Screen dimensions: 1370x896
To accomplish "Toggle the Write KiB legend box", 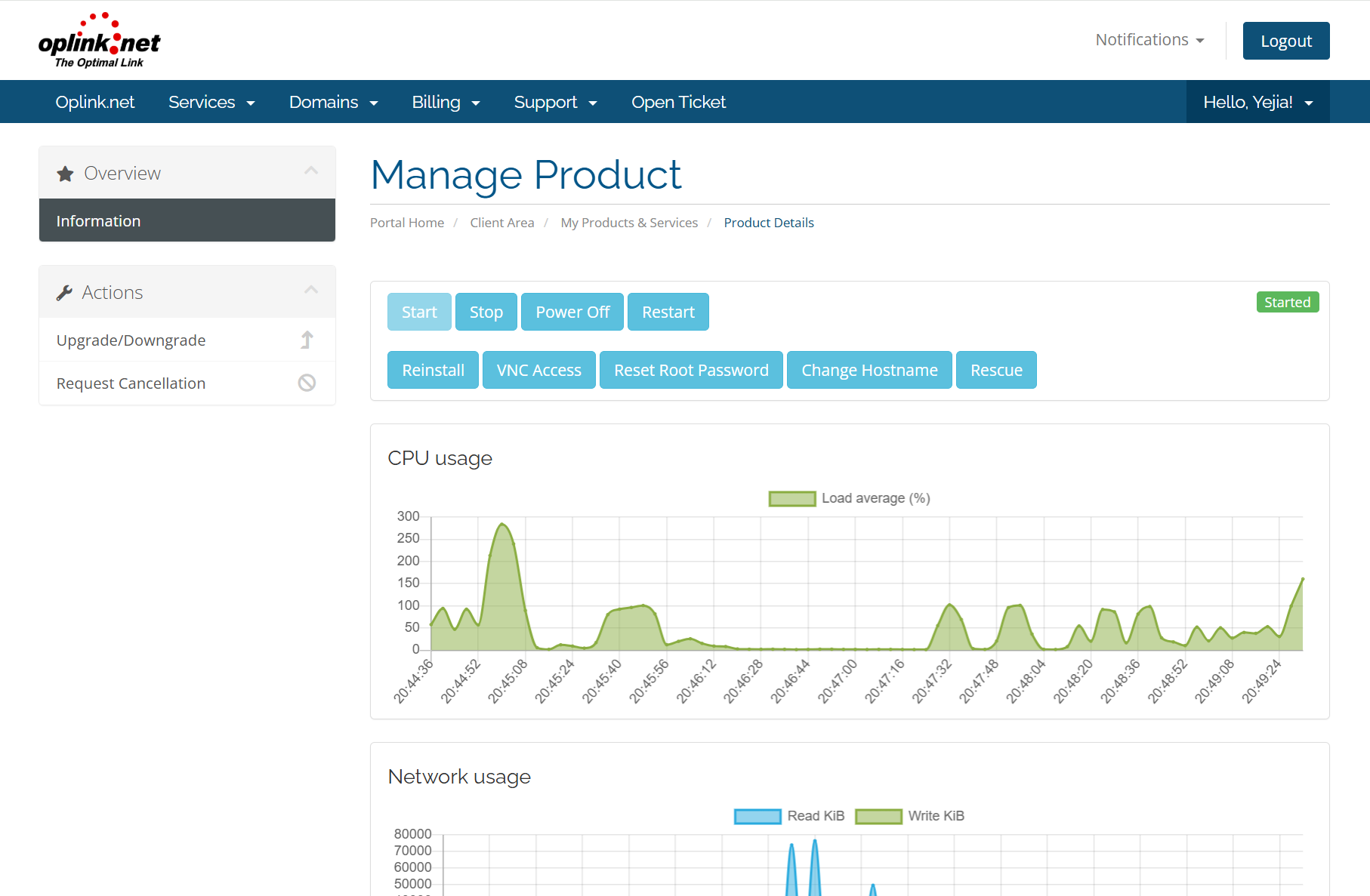I will tap(878, 817).
